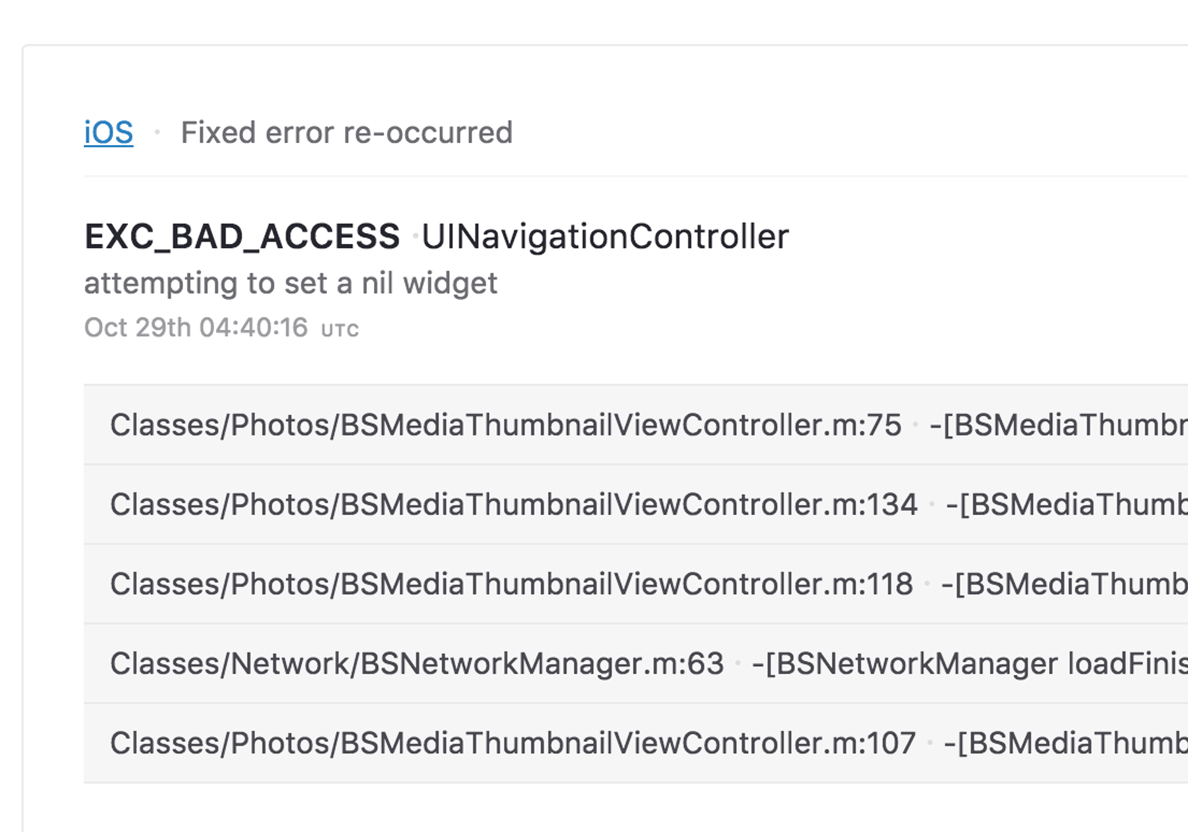Click the separator dot after the iOS link
1188x832 pixels.
(x=157, y=133)
